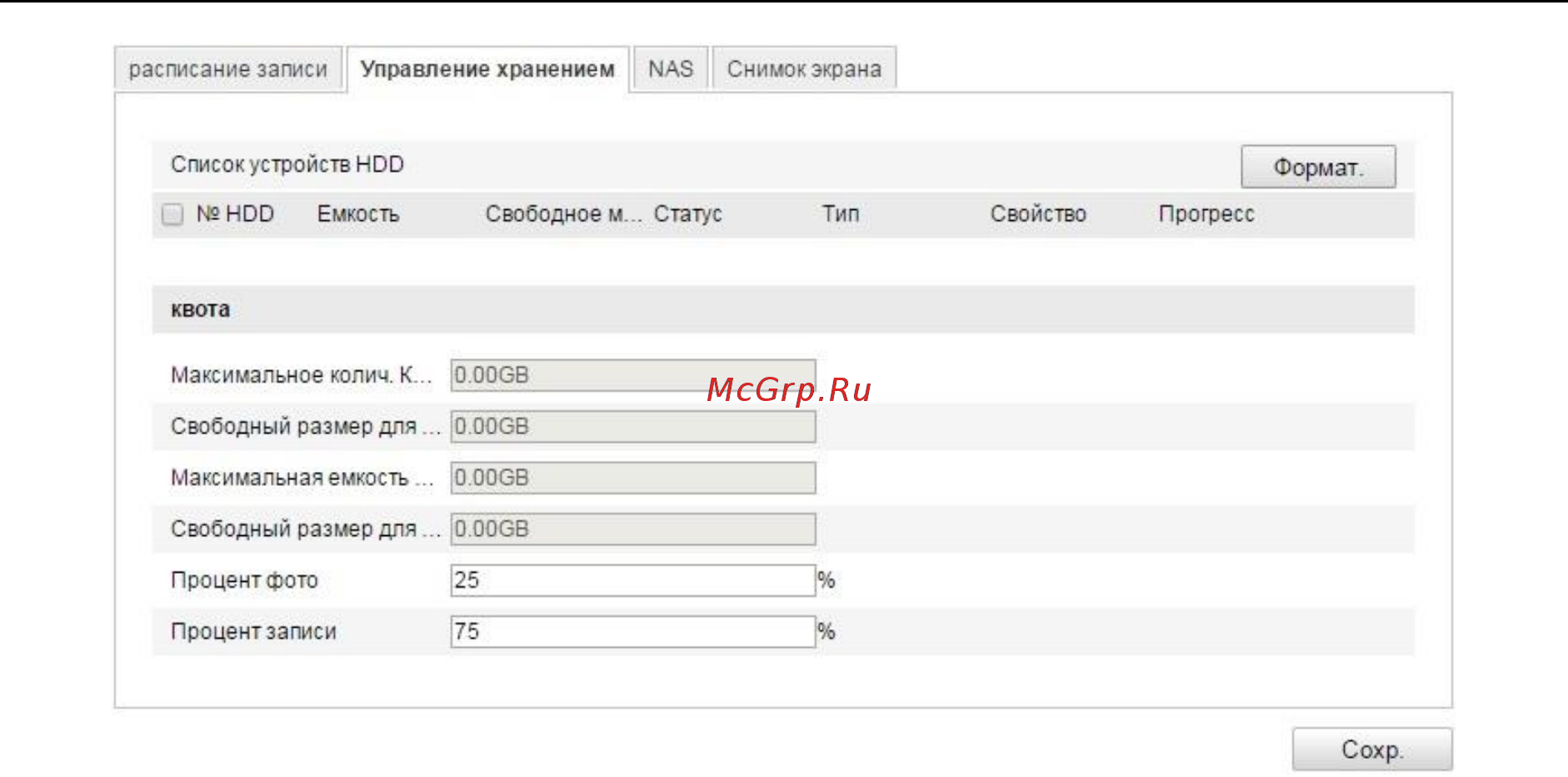Screen dimensions: 1568x777
Task: Click the Формат. button
Action: [x=1318, y=167]
